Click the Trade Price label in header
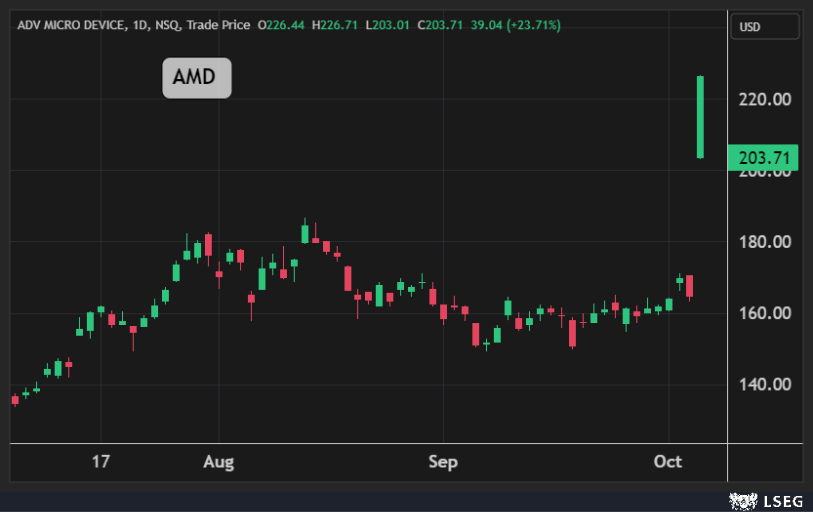 coord(217,25)
